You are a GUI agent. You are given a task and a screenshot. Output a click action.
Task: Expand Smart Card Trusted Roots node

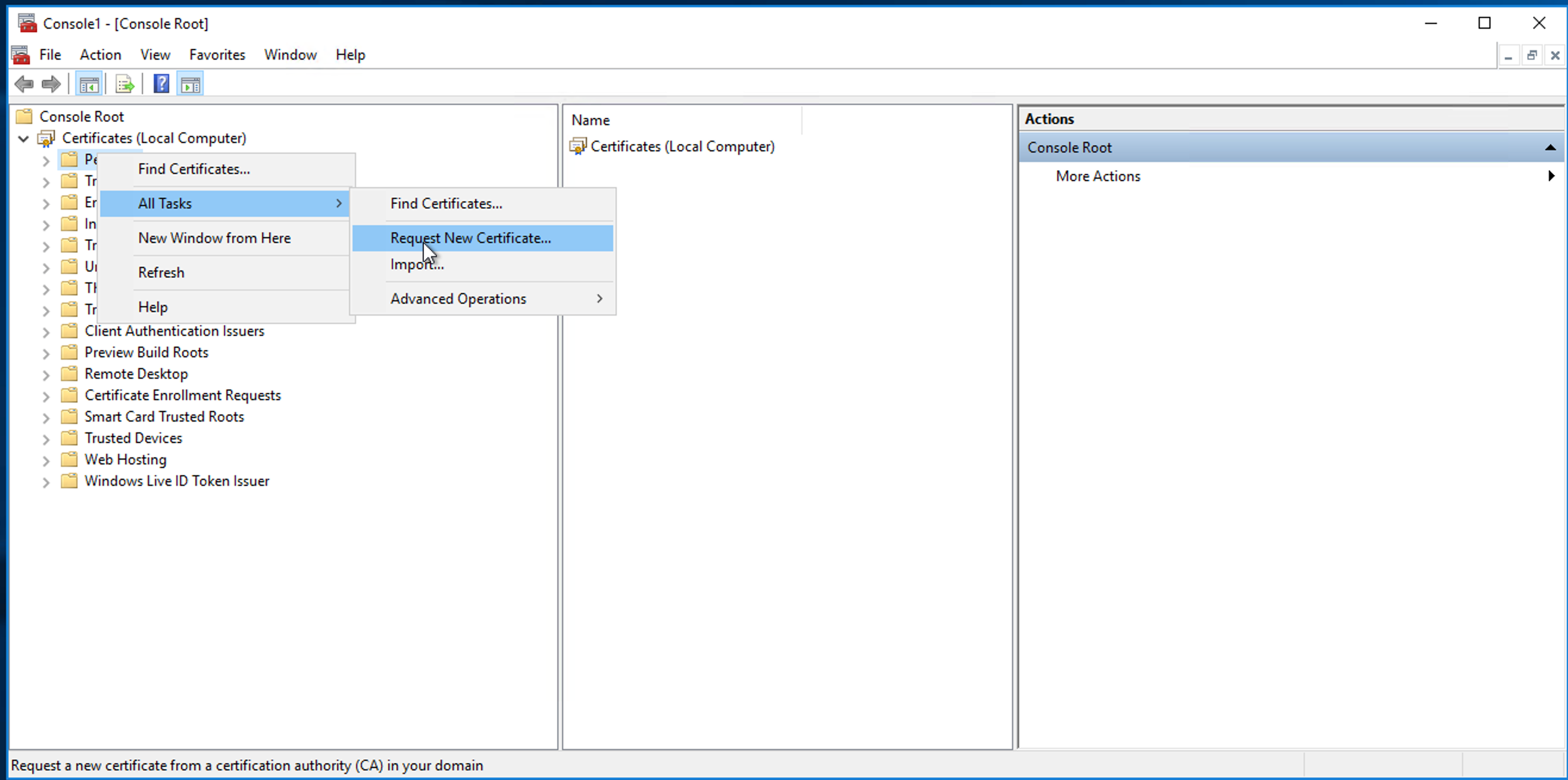pyautogui.click(x=46, y=418)
